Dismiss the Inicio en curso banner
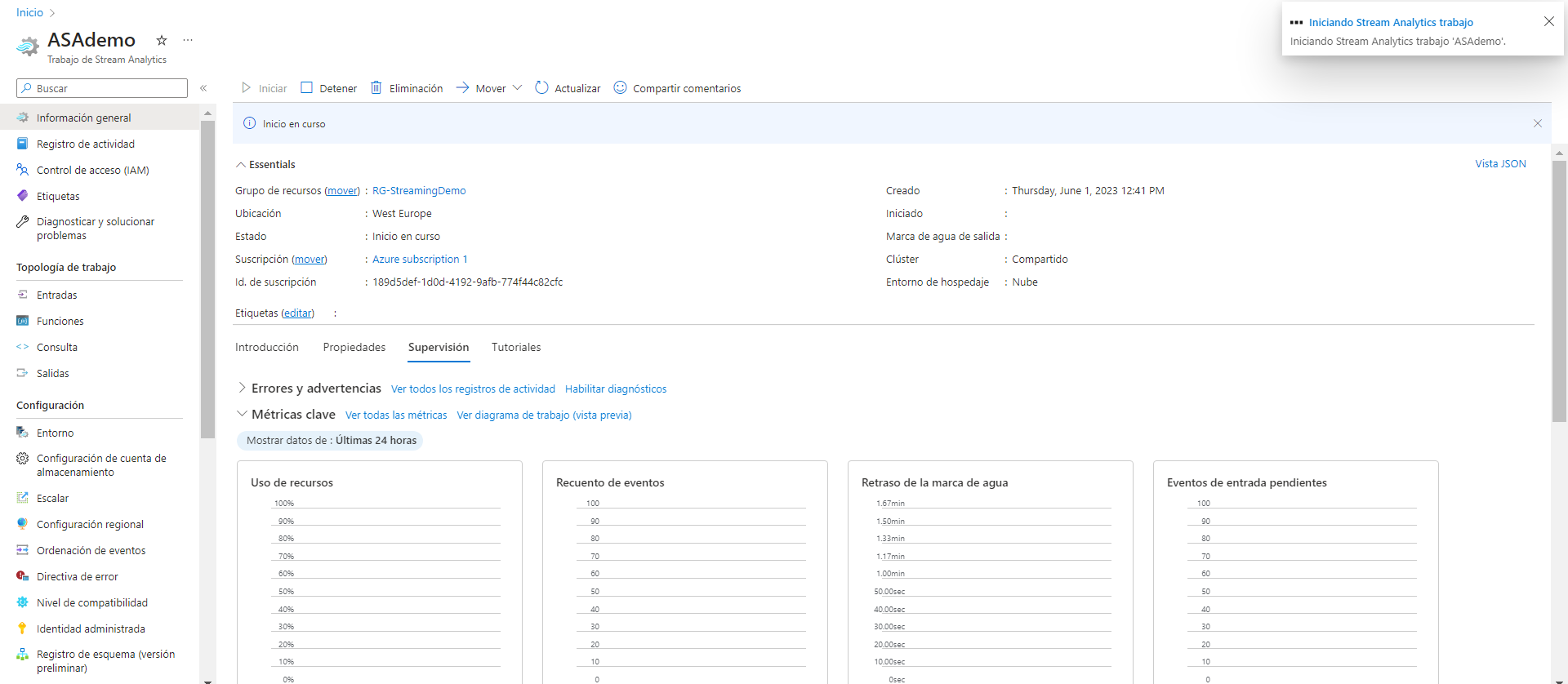This screenshot has height=684, width=1568. click(1537, 123)
